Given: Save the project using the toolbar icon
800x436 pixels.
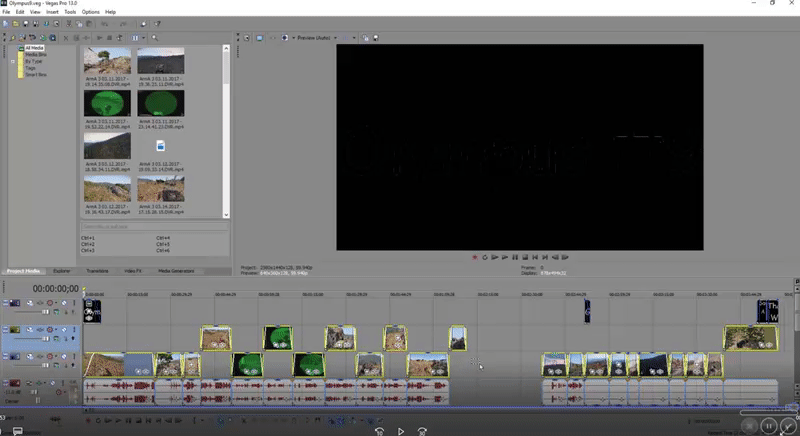Looking at the screenshot, I should tap(26, 23).
